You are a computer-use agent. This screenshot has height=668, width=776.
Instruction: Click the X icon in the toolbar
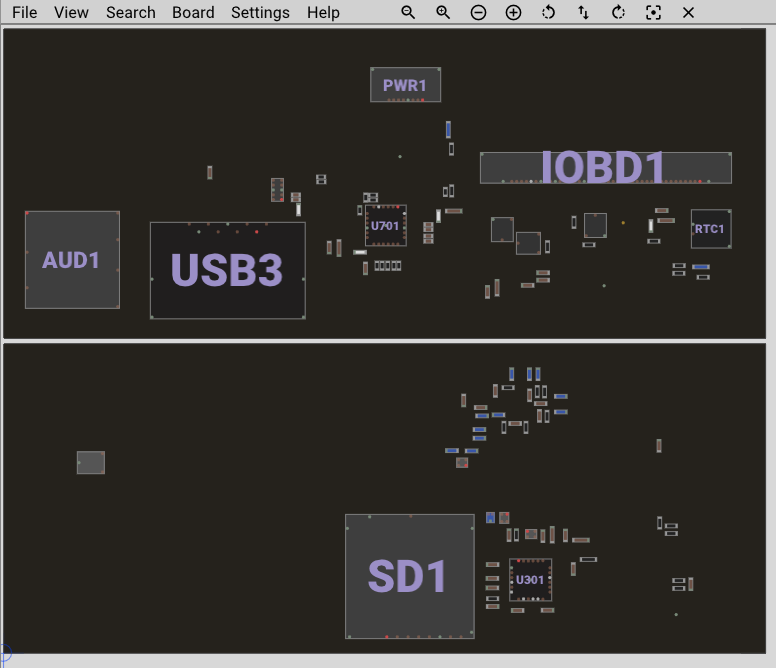(688, 13)
